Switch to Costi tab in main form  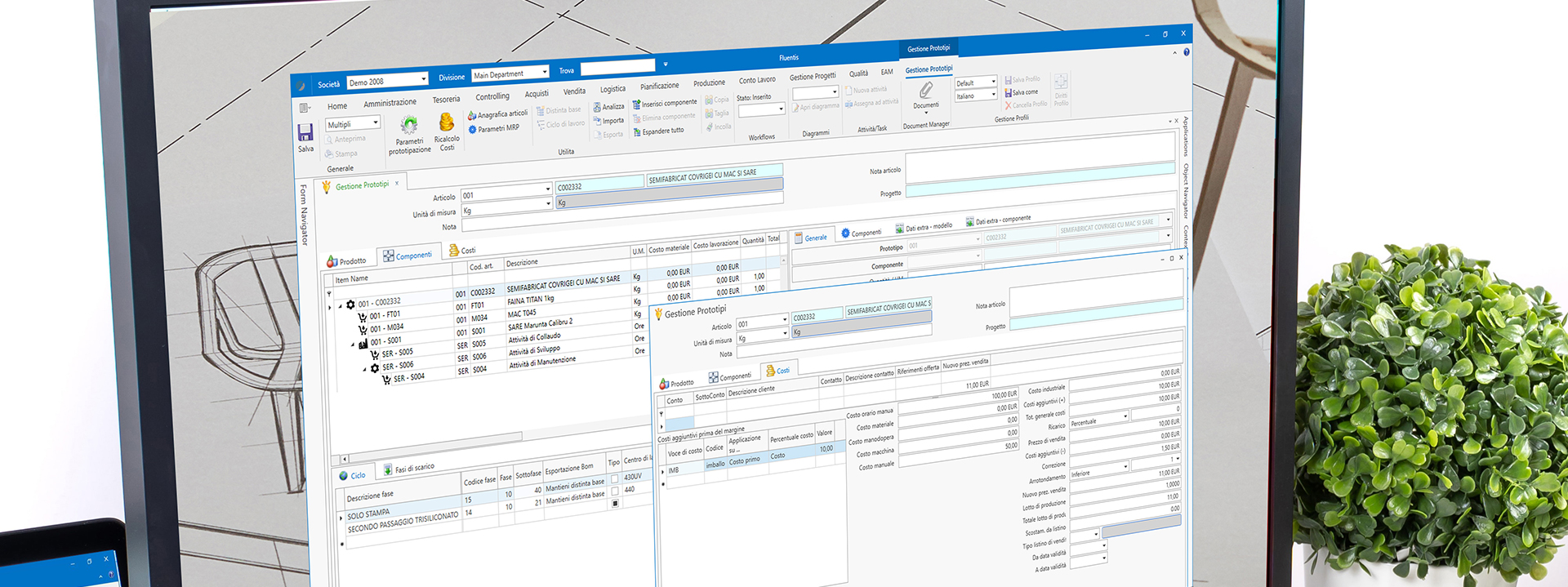462,251
